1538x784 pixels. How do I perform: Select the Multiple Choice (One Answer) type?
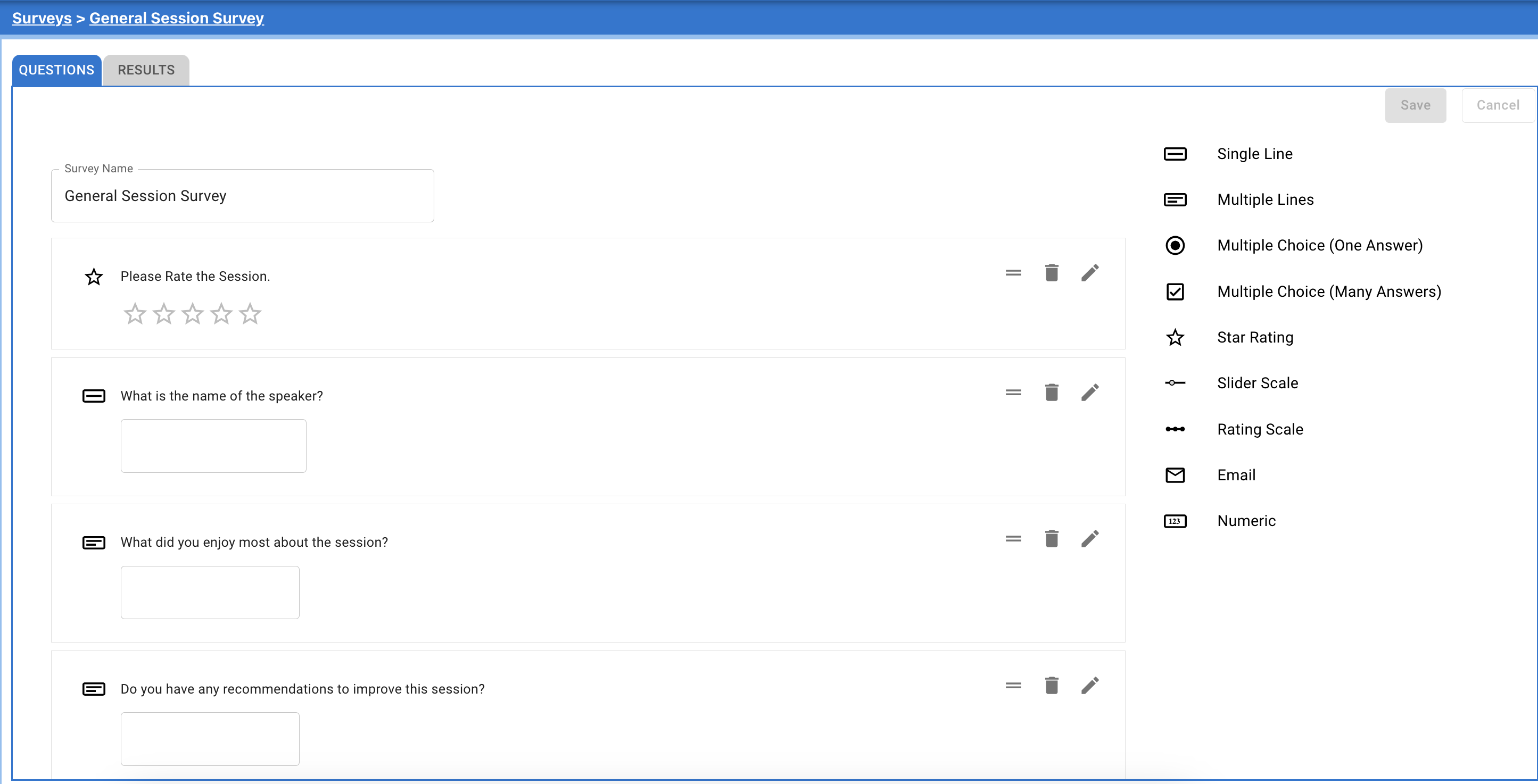(x=1319, y=245)
